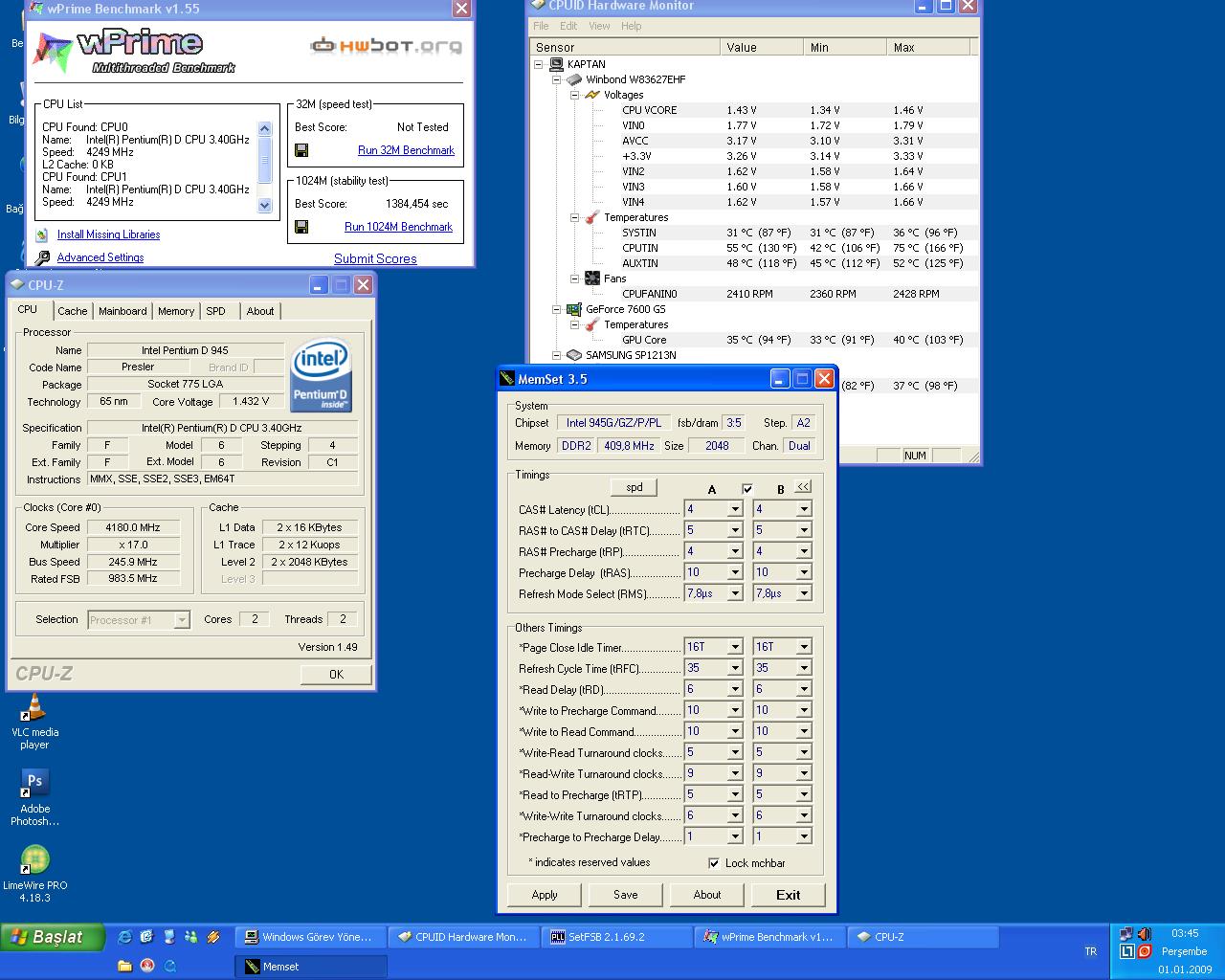
Task: Switch to the About tab in CPU-Z
Action: (x=260, y=311)
